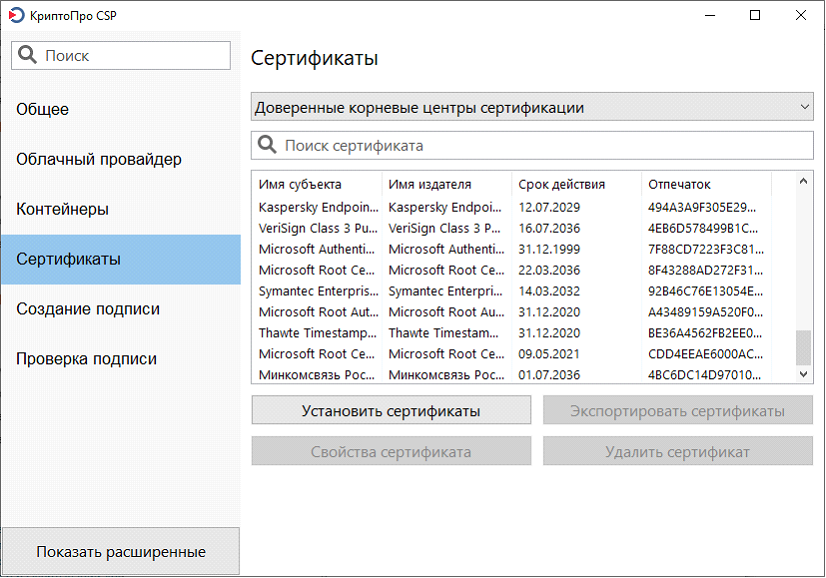The height and width of the screenshot is (578, 826).
Task: Minimize the КриптоПро CSP window
Action: [710, 15]
